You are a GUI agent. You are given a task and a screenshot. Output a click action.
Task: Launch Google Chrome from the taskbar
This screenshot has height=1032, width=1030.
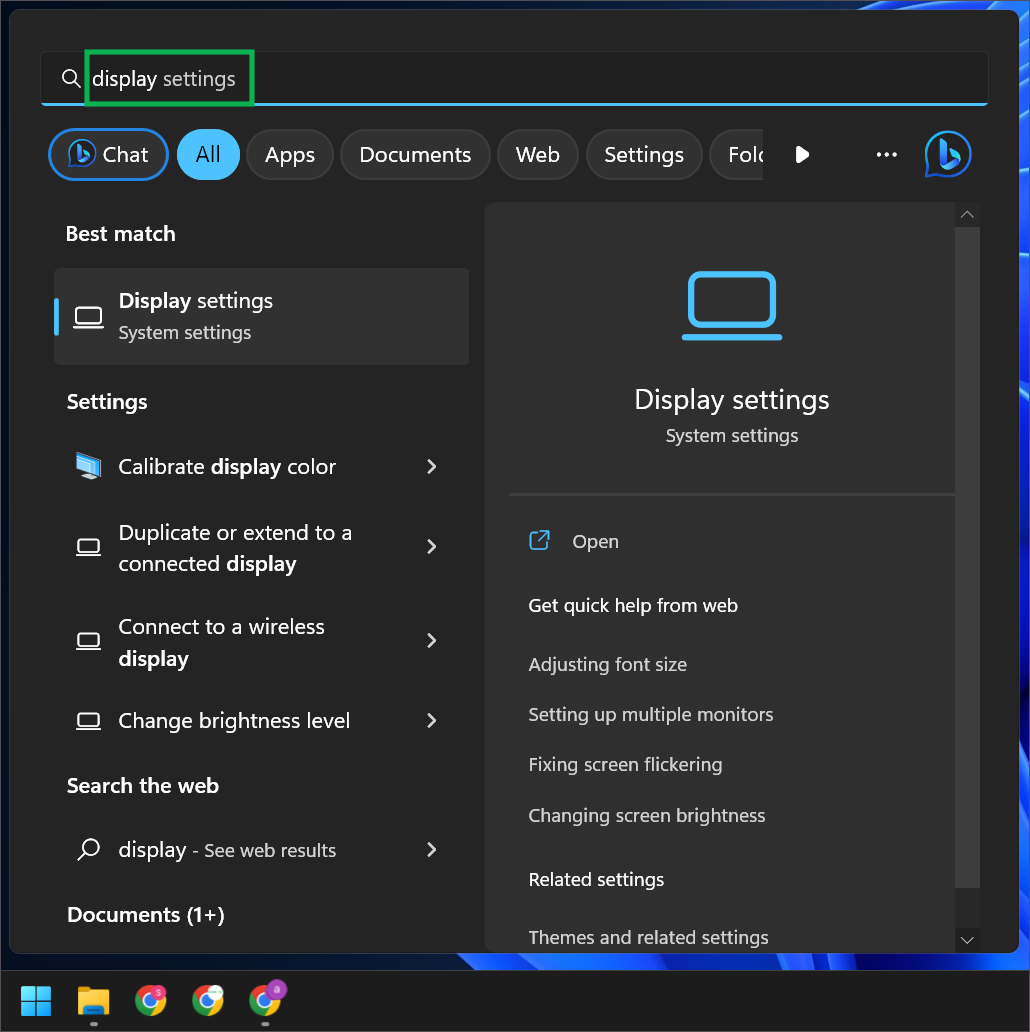(x=151, y=1000)
